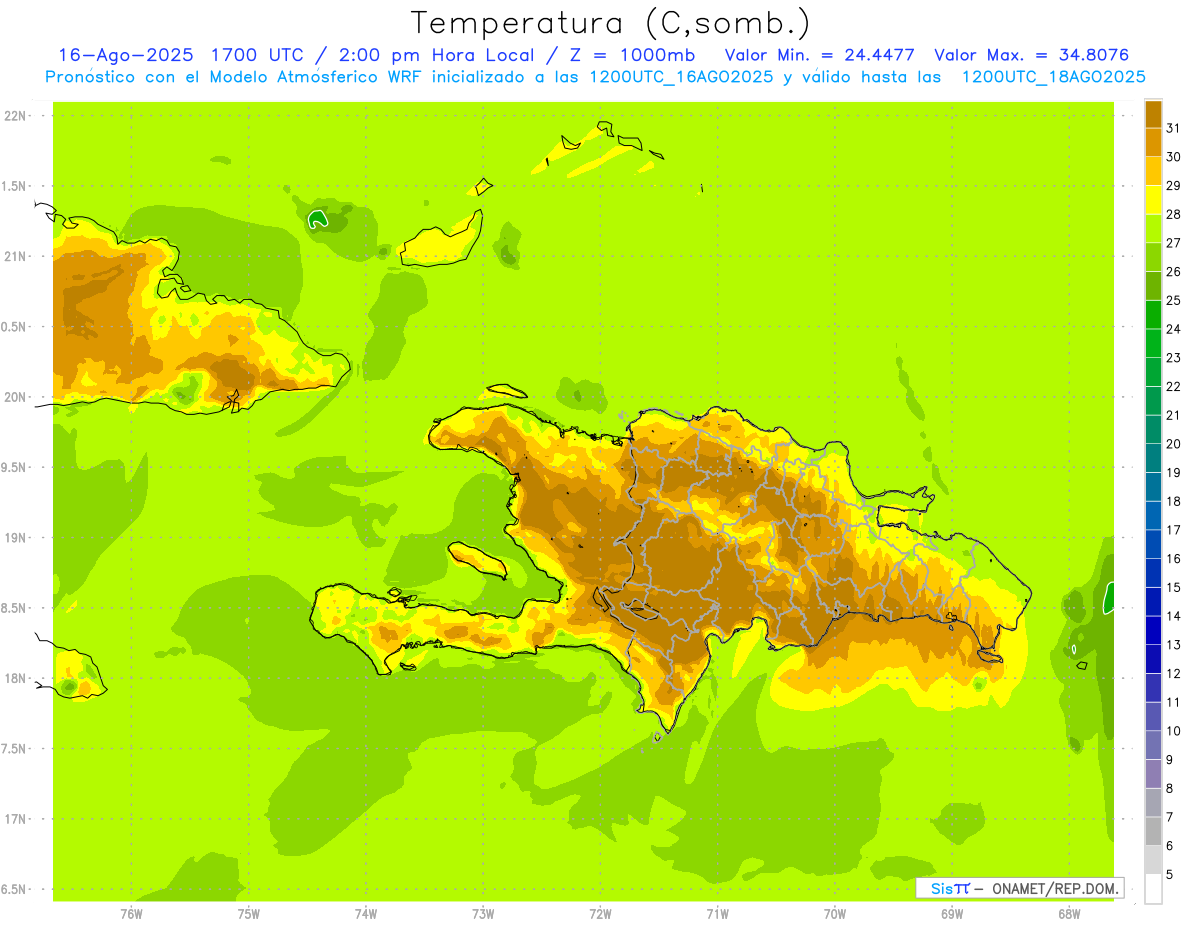Click the longitude label "75W"

(248, 914)
